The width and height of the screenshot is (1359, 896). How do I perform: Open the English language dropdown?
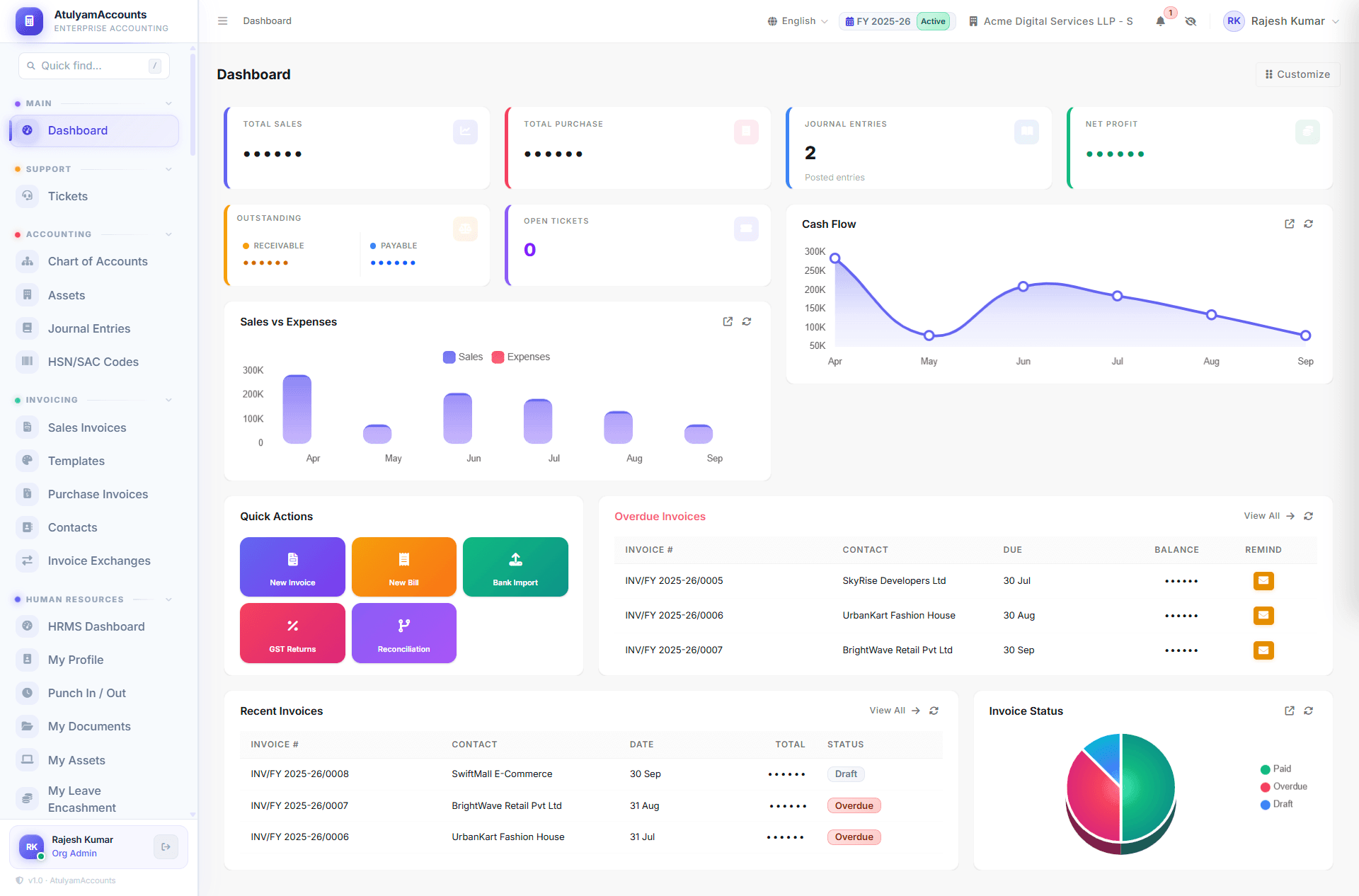(x=798, y=21)
